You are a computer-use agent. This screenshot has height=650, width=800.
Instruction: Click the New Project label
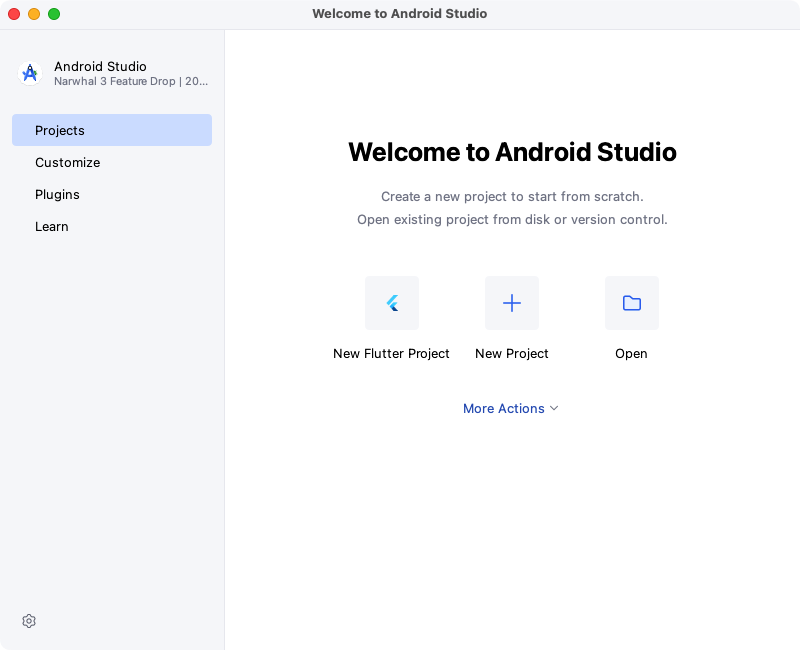(512, 354)
